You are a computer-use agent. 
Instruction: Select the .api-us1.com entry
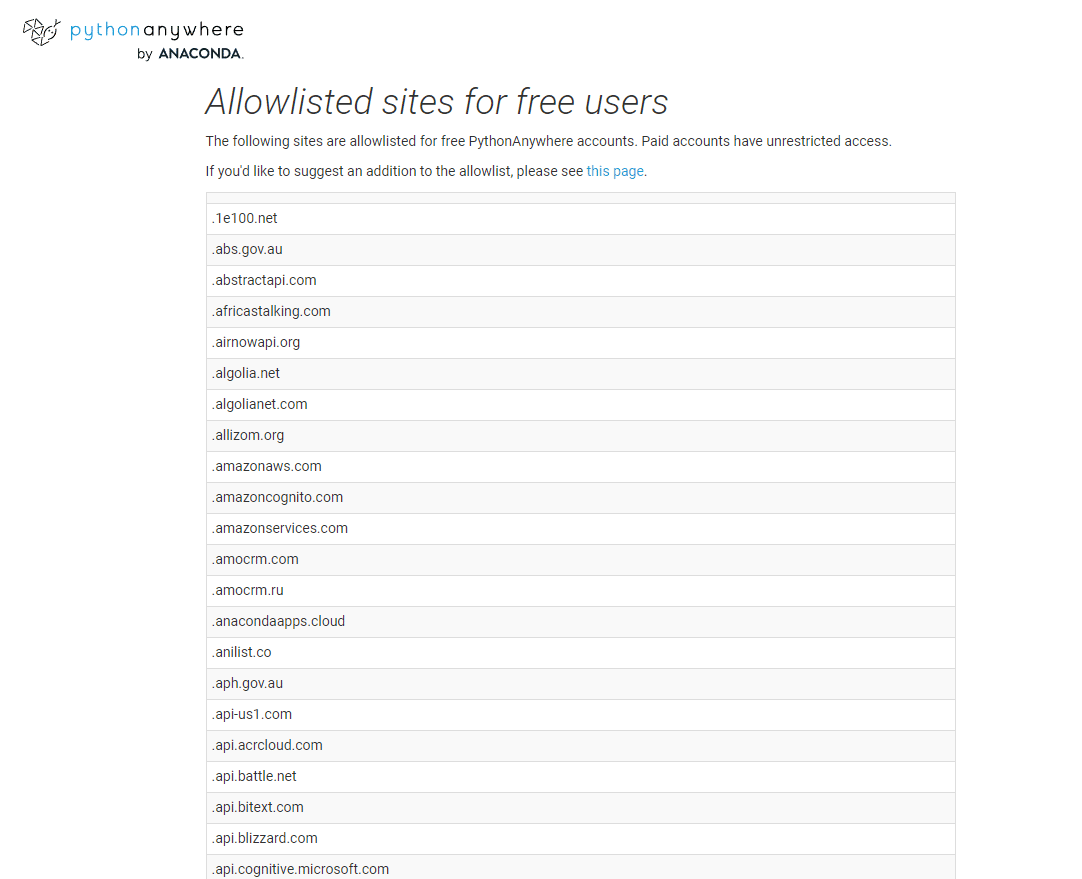[252, 714]
